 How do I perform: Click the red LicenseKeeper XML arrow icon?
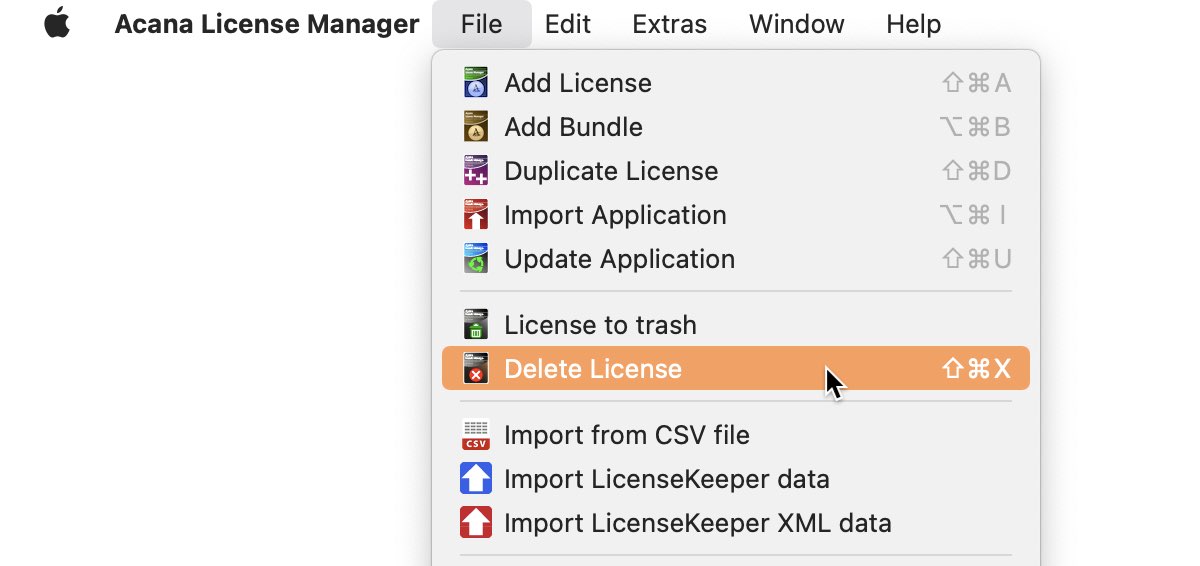tap(476, 523)
